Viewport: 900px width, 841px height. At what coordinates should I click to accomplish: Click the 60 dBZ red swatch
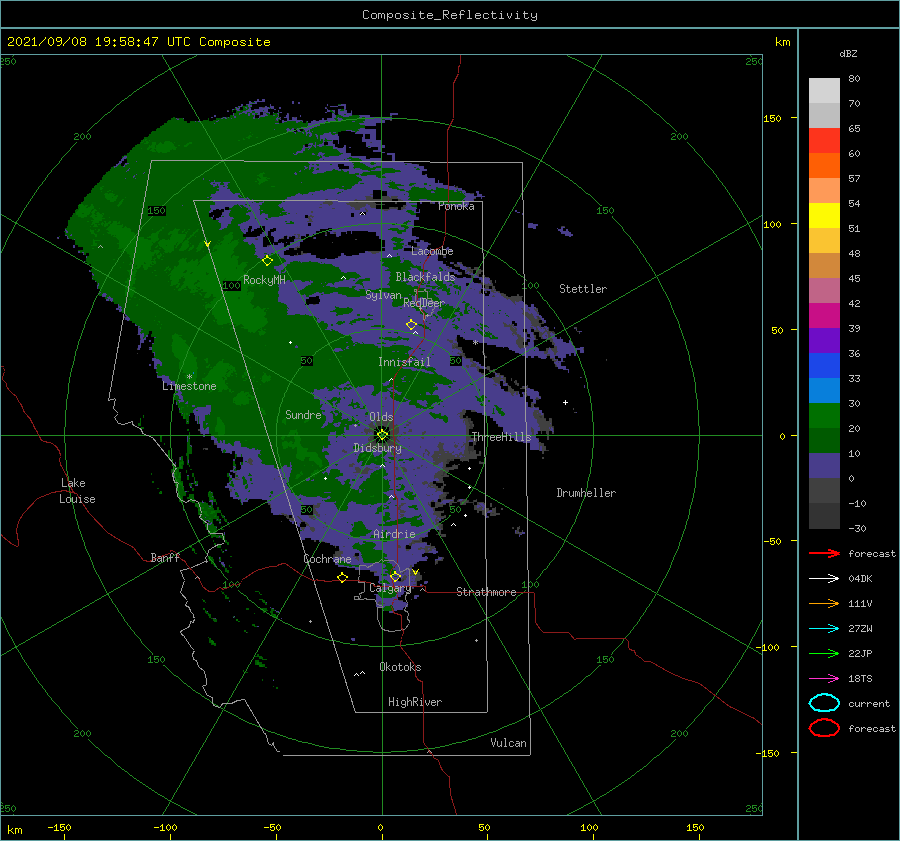click(x=824, y=141)
